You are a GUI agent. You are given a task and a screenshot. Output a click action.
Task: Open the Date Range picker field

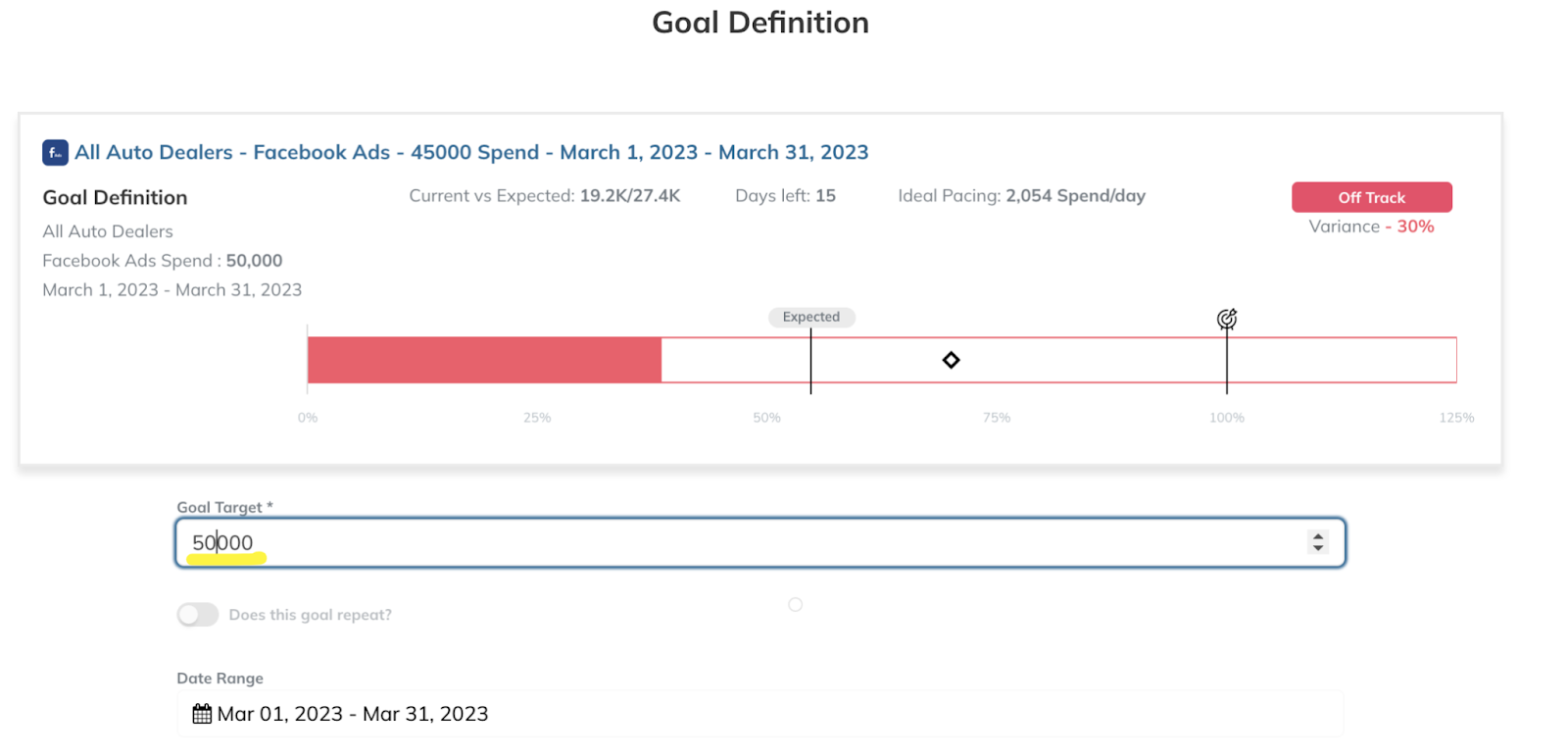click(760, 714)
